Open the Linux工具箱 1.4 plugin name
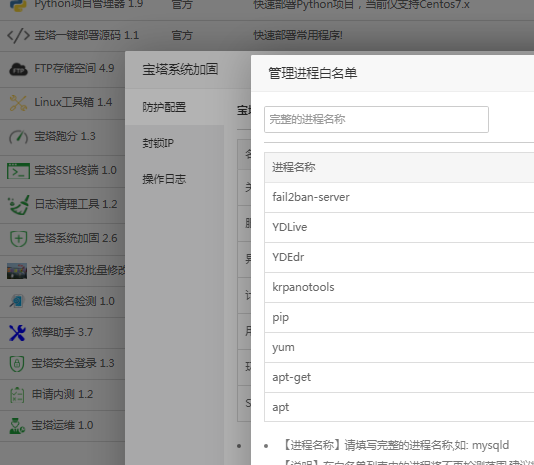The width and height of the screenshot is (534, 465). coord(73,102)
